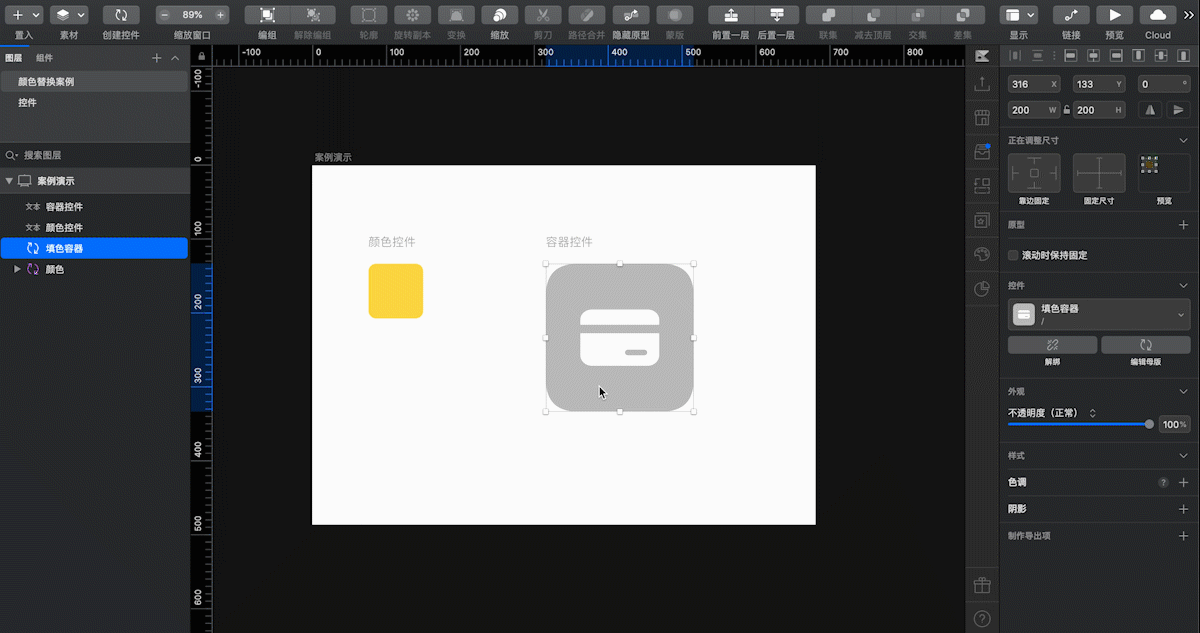Enable 滚动时保持固定 checkbox
Image resolution: width=1200 pixels, height=633 pixels.
point(1013,255)
